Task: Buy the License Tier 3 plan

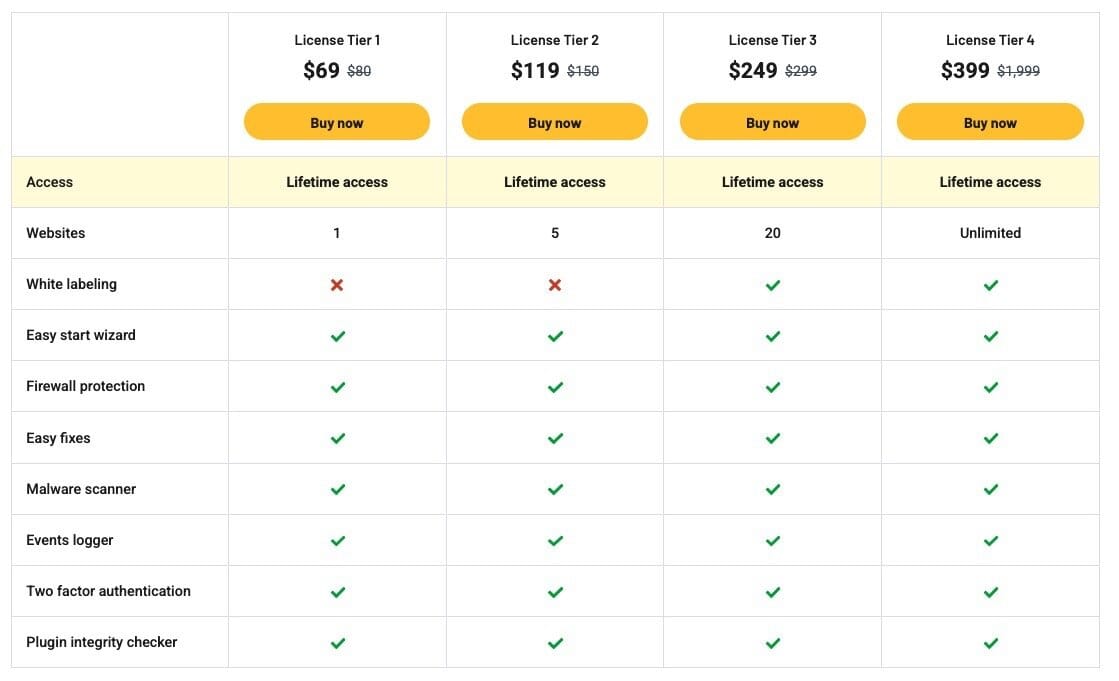Action: pyautogui.click(x=772, y=123)
